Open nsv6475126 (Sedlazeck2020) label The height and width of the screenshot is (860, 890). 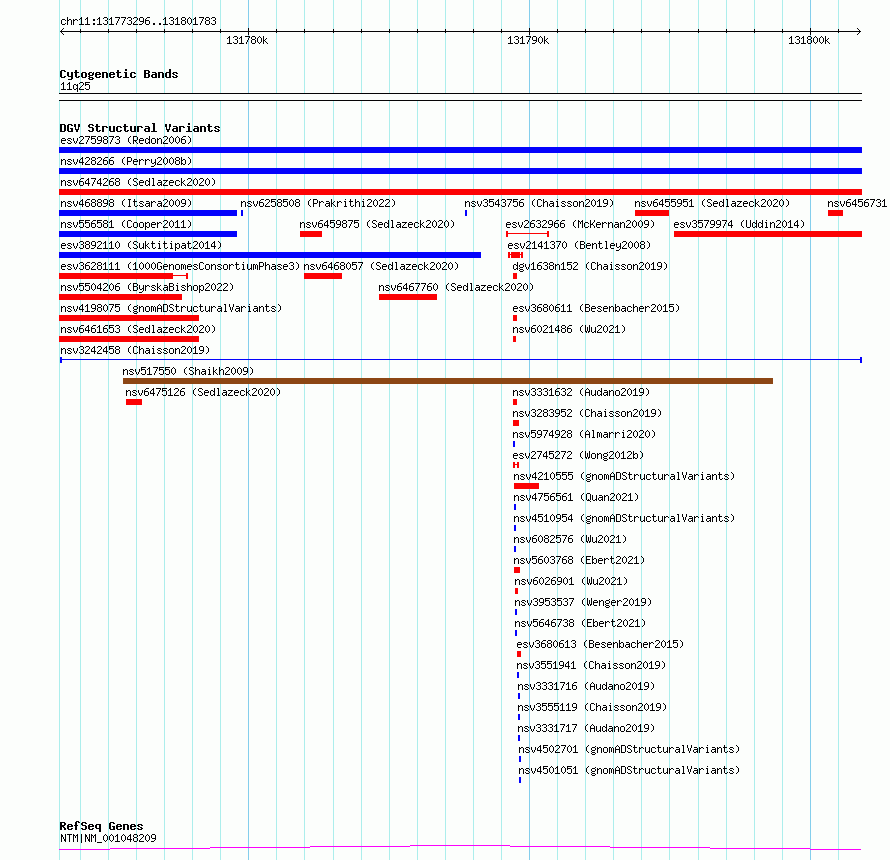203,392
